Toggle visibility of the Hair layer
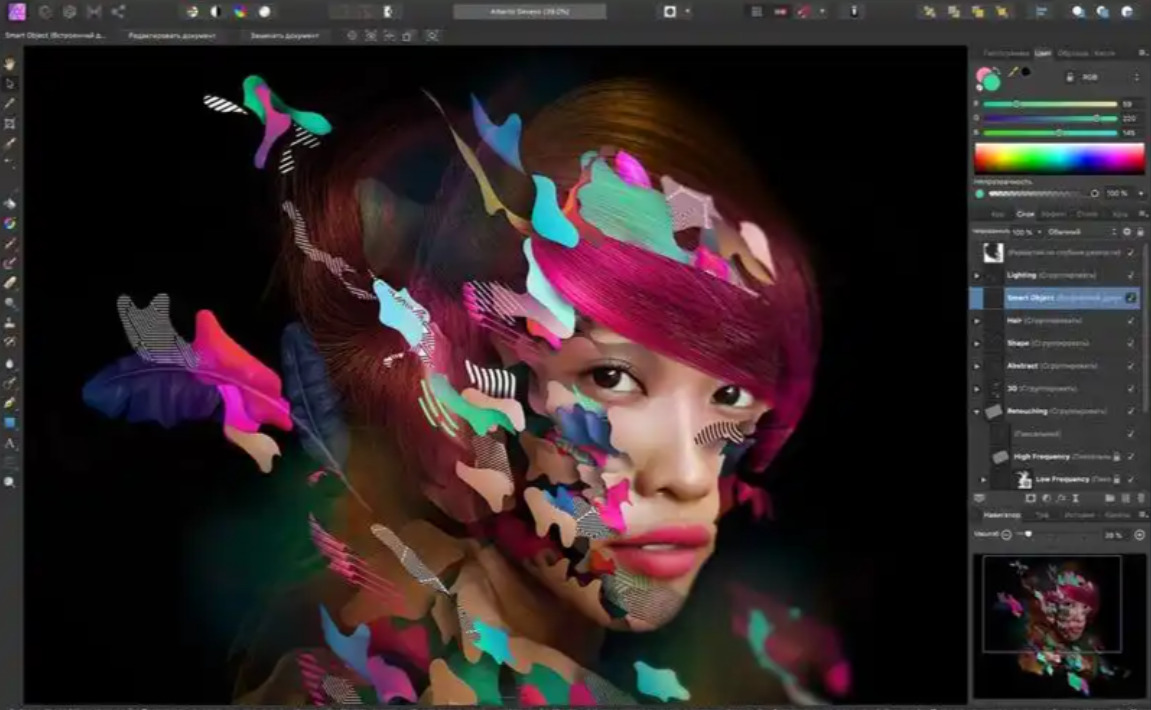The image size is (1151, 710). coord(1131,320)
